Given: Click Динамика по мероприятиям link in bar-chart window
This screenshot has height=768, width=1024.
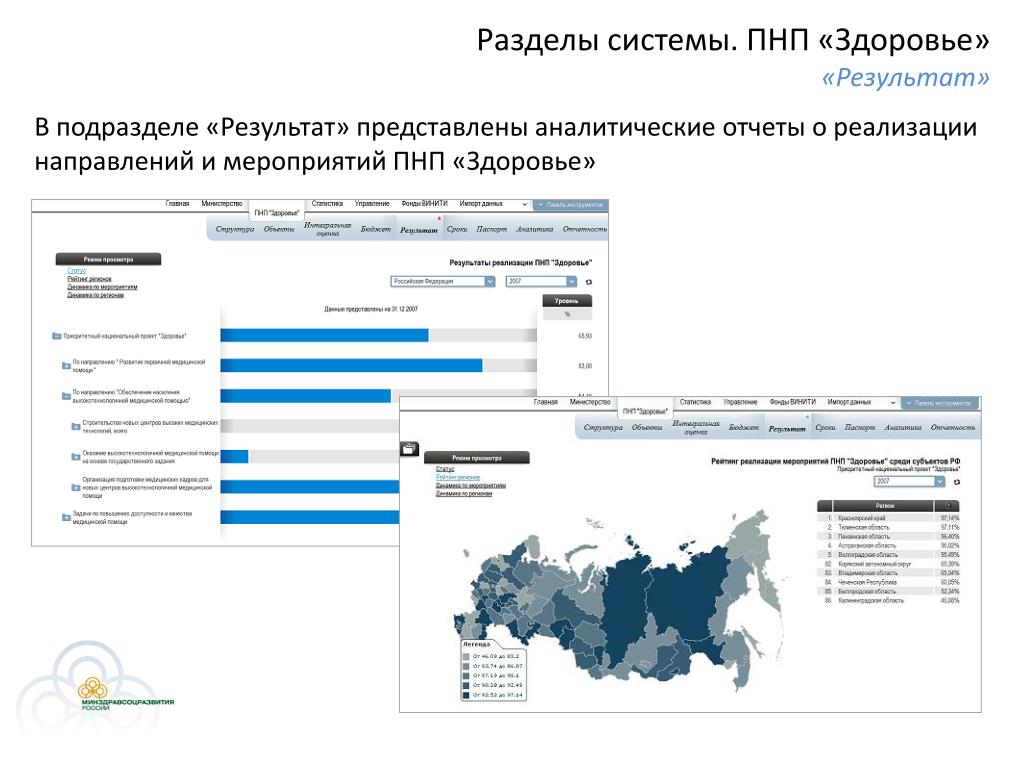Looking at the screenshot, I should (x=103, y=287).
